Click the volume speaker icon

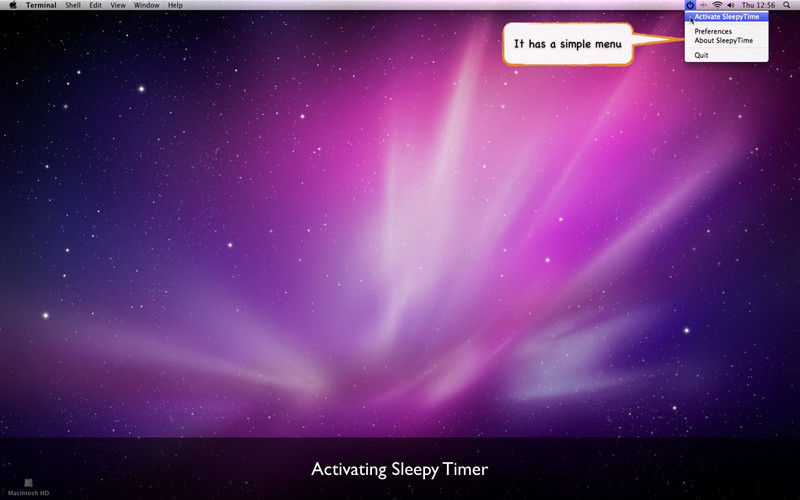pyautogui.click(x=731, y=5)
